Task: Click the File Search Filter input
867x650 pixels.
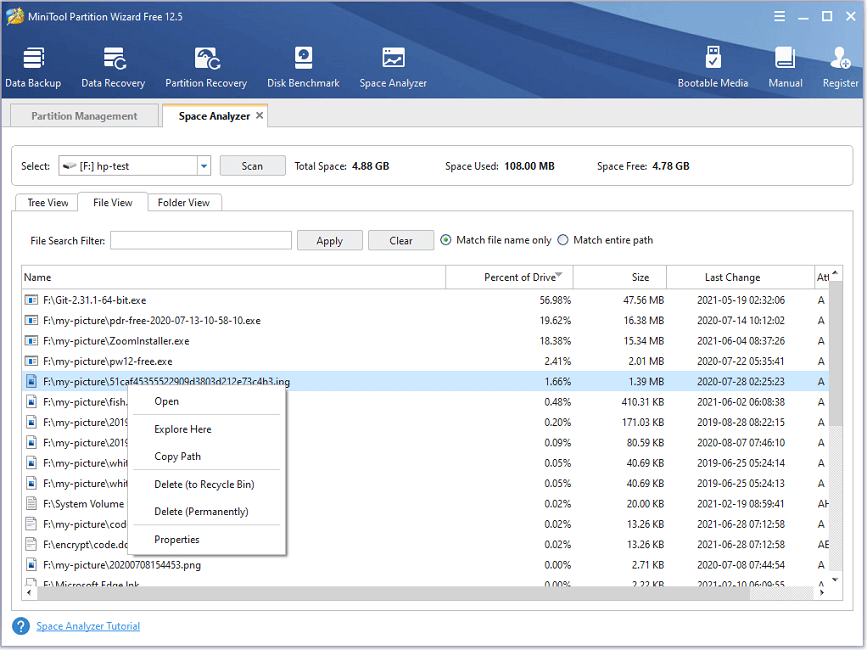Action: pos(201,240)
